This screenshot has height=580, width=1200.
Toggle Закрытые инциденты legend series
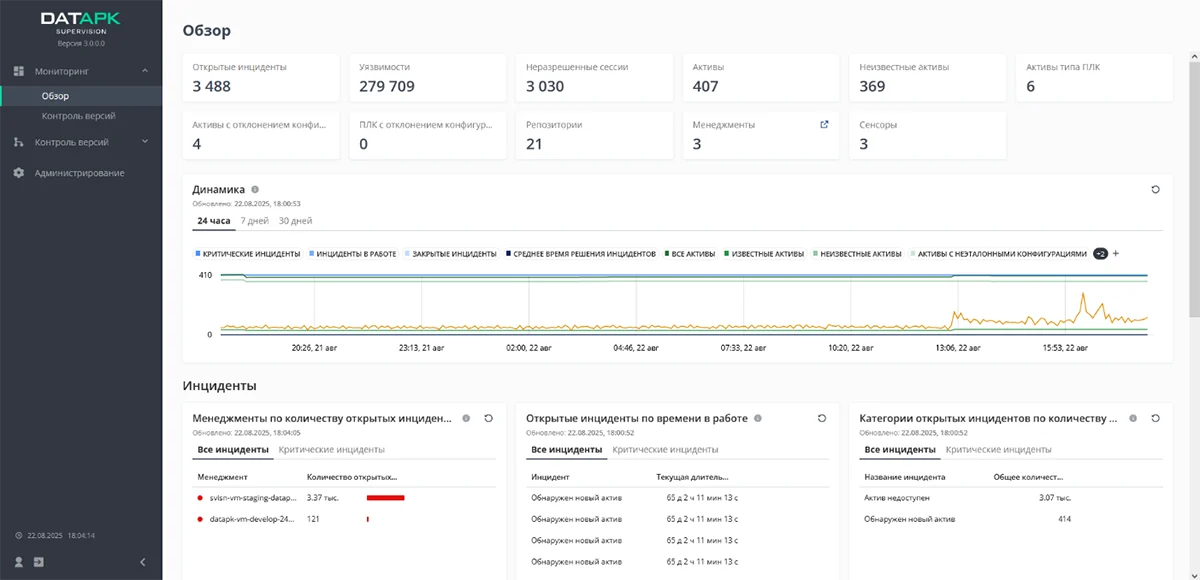453,254
